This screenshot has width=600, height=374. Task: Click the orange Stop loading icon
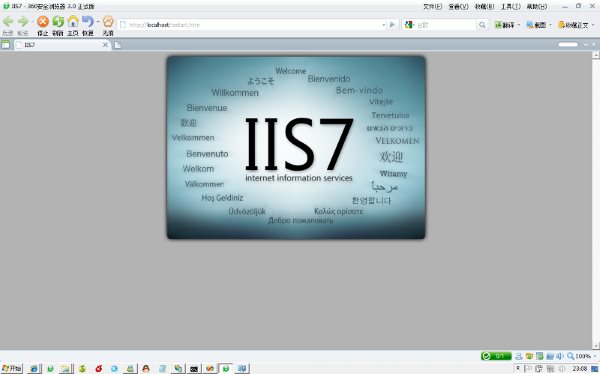[x=42, y=21]
